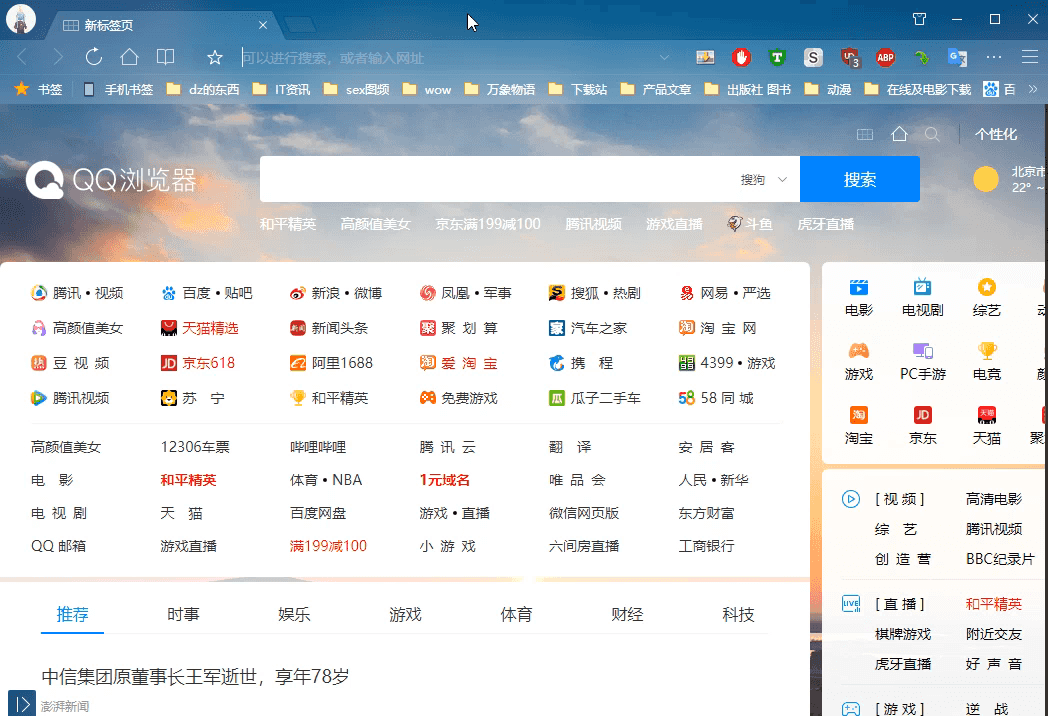Switch to the 推荐 news tab
Viewport: 1048px width, 716px height.
pyautogui.click(x=72, y=614)
